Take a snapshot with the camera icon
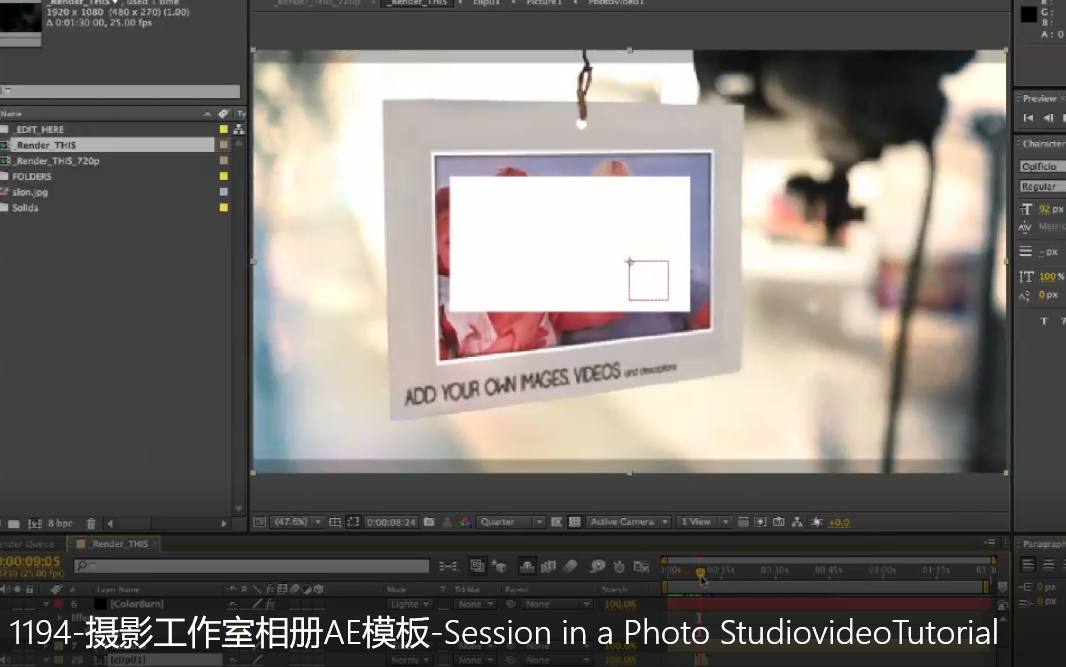 [x=429, y=522]
